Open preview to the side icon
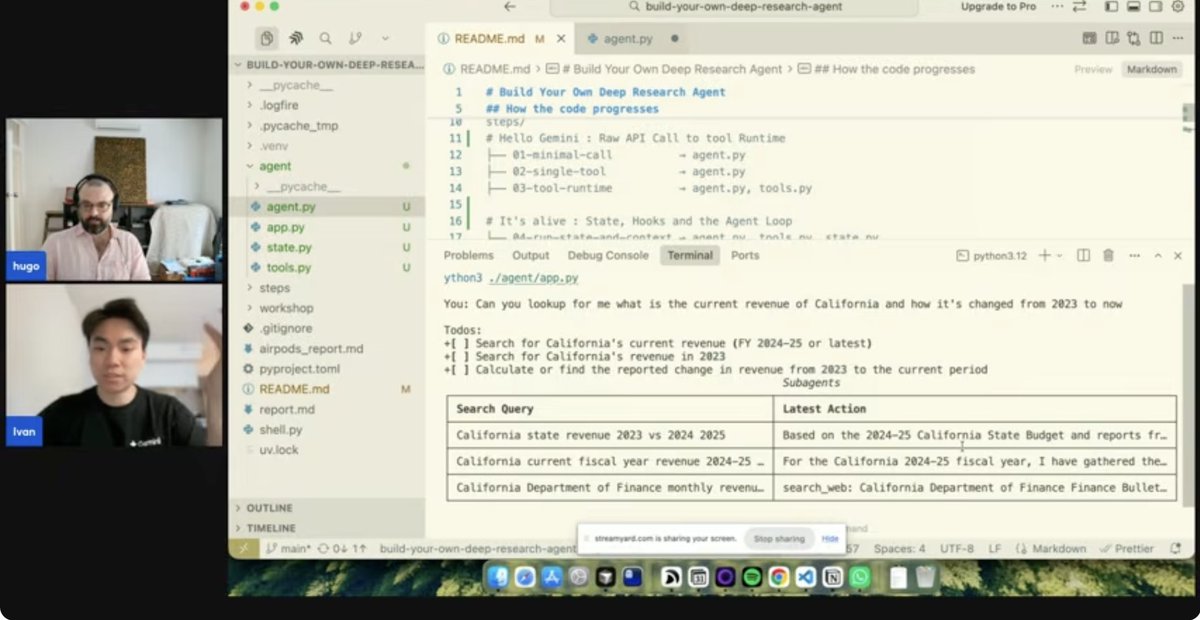Screen dimensions: 1200x620 1112,38
